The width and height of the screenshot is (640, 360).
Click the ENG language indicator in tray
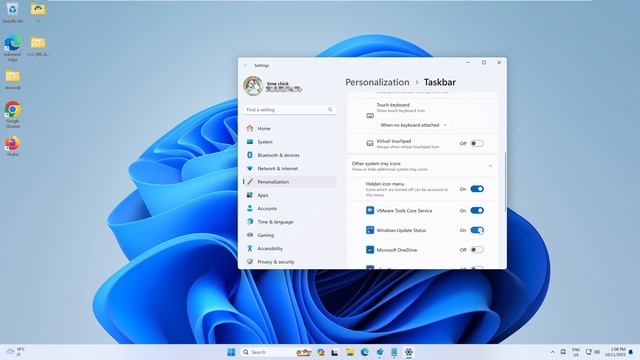click(576, 352)
